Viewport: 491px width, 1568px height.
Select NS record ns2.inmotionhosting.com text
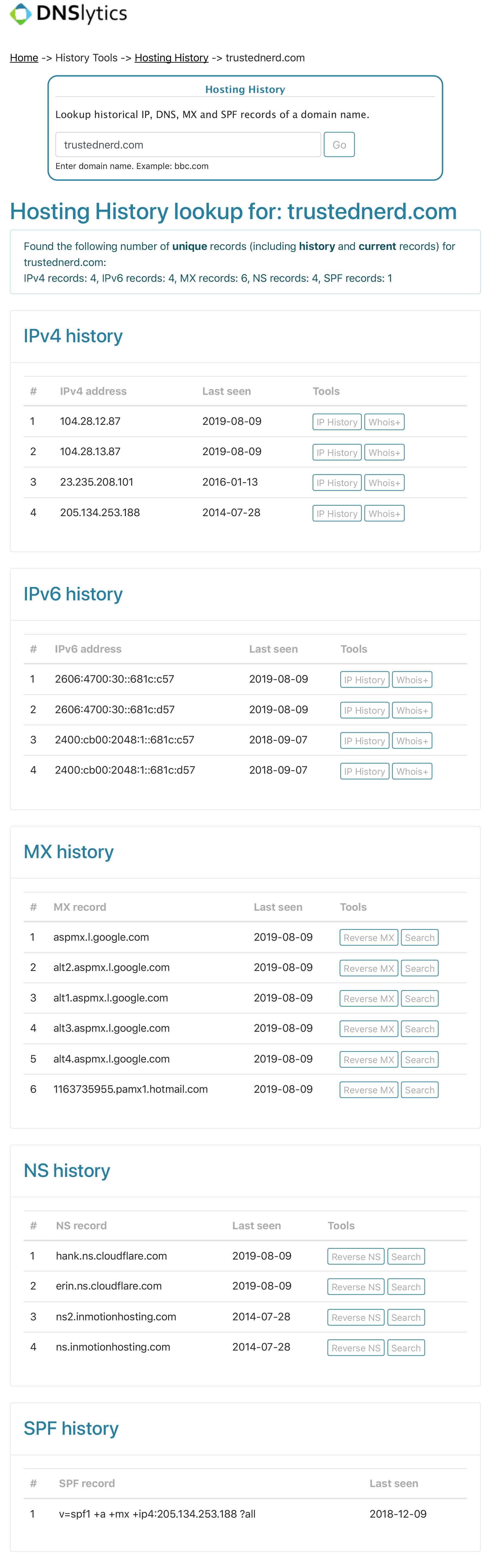coord(116,1317)
